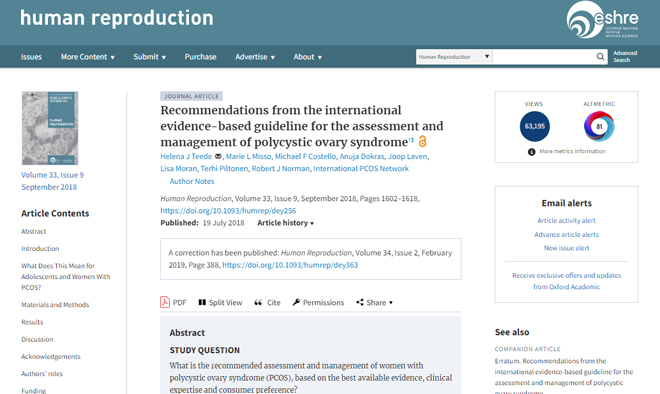Click the search text field

coord(544,57)
